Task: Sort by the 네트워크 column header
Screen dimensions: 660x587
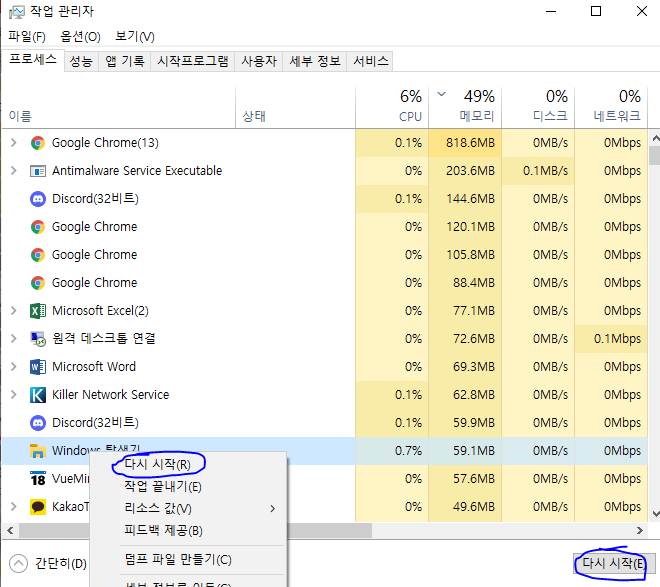Action: point(611,108)
